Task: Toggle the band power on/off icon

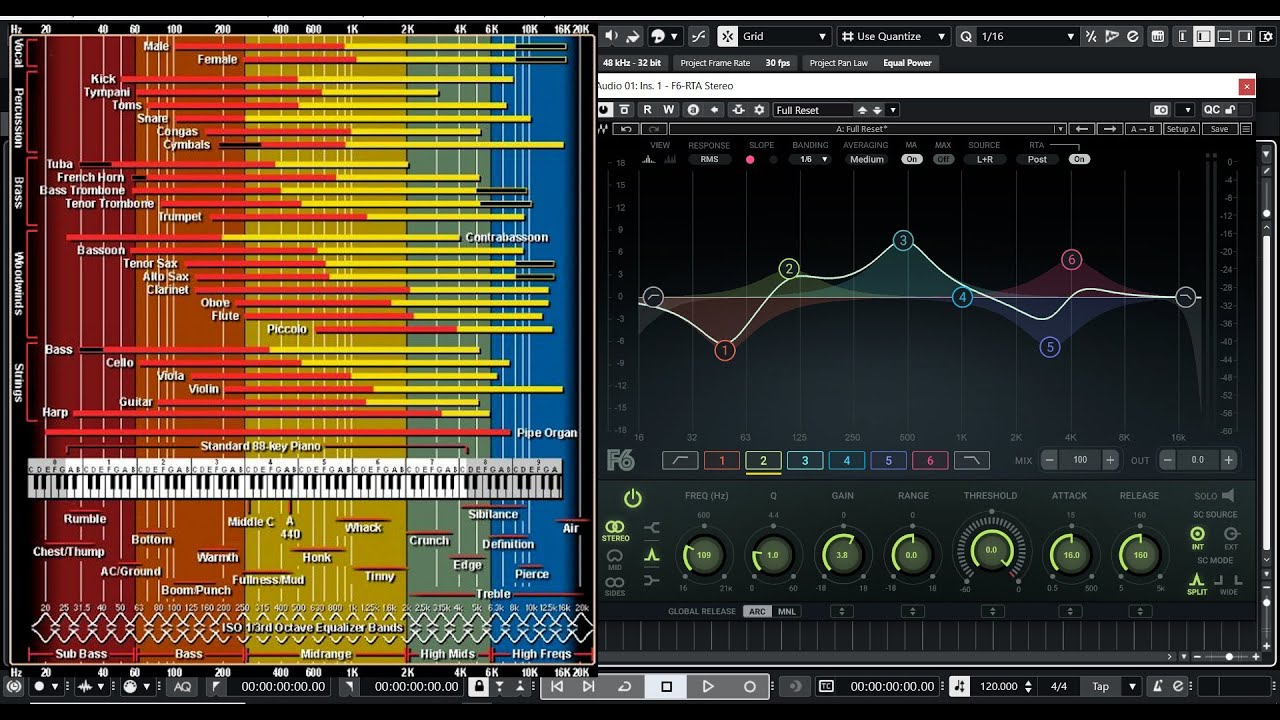Action: pyautogui.click(x=632, y=498)
